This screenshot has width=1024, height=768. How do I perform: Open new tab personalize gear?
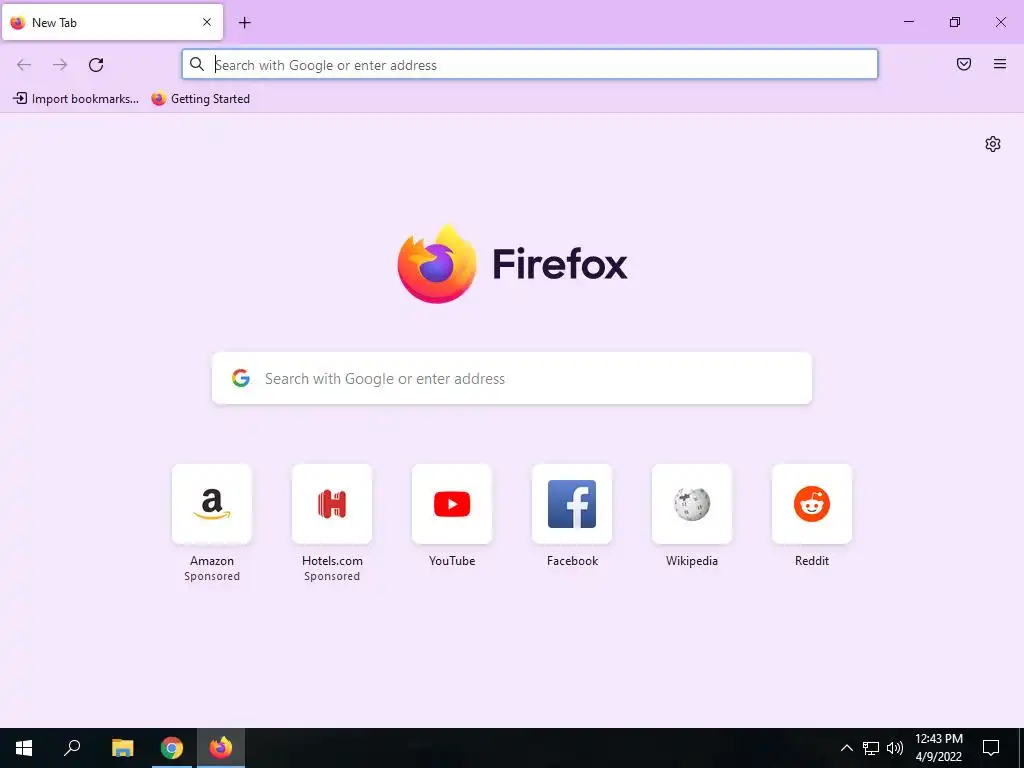993,144
